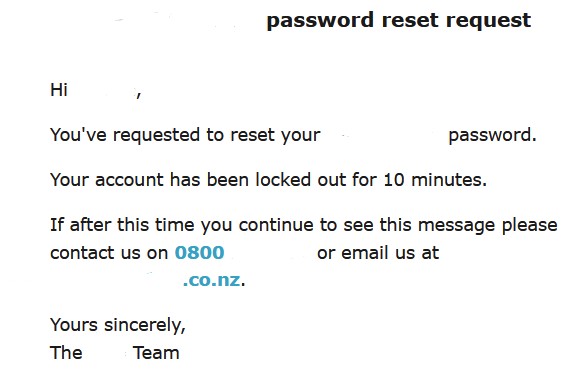565x370 pixels.
Task: Click the comma after the greeting name
Action: 139,95
